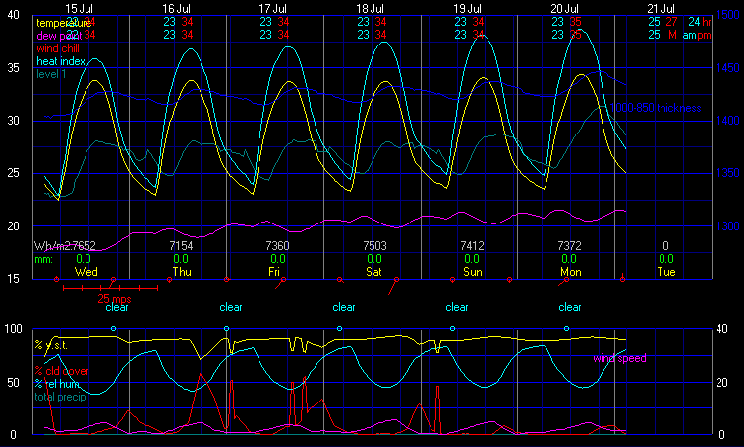Image resolution: width=744 pixels, height=447 pixels.
Task: Click the "1450" thickness axis value
Action: pyautogui.click(x=728, y=68)
